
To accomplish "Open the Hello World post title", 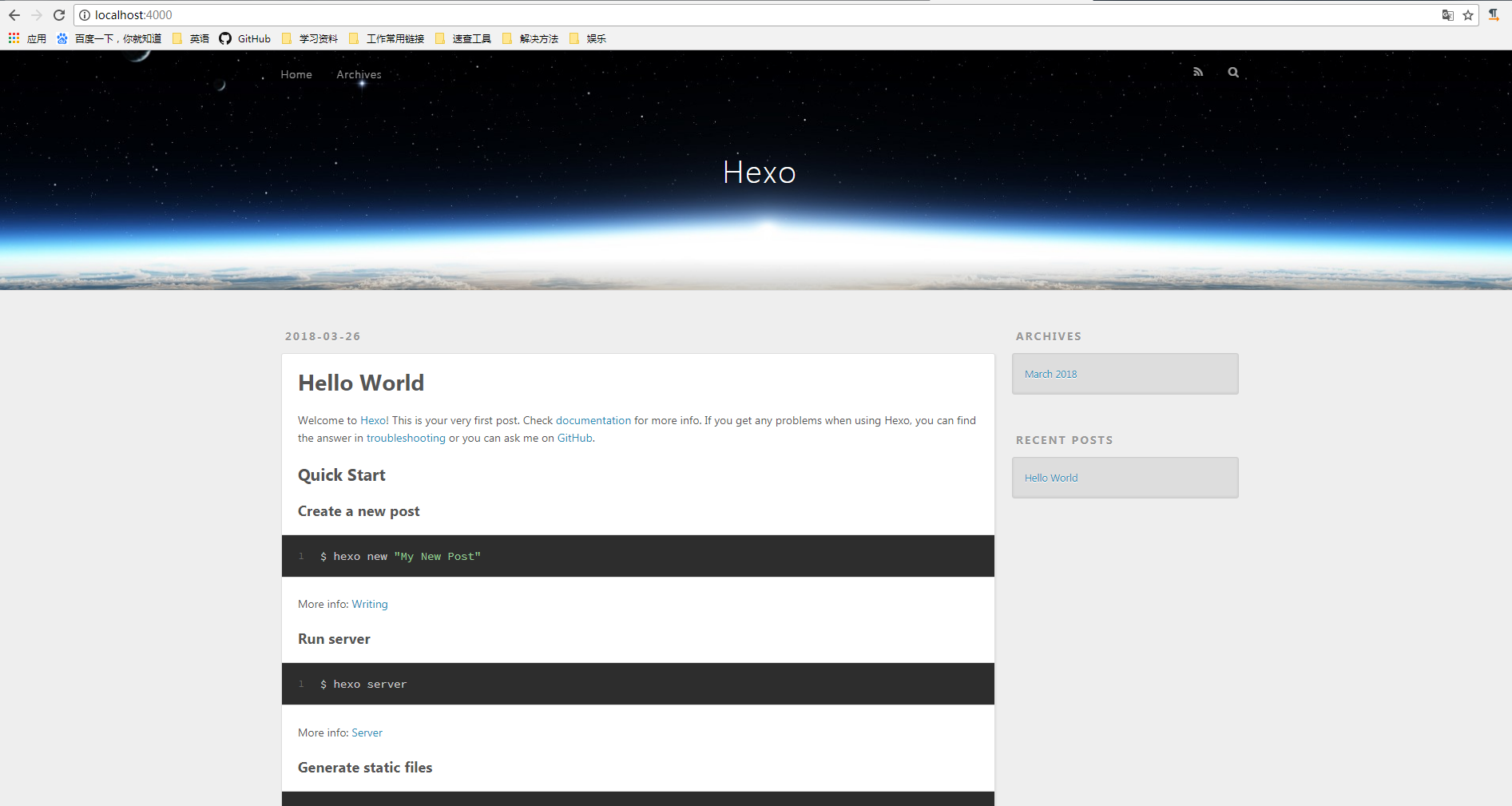I will click(x=361, y=383).
